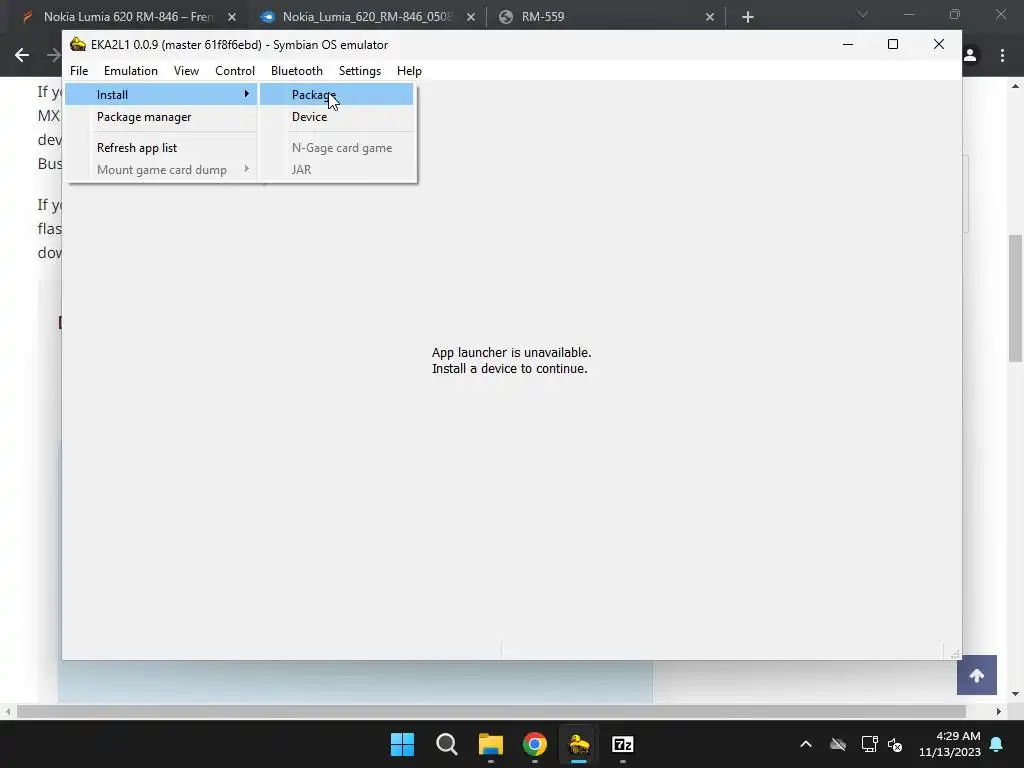
Task: Open Package manager entry
Action: point(161,117)
